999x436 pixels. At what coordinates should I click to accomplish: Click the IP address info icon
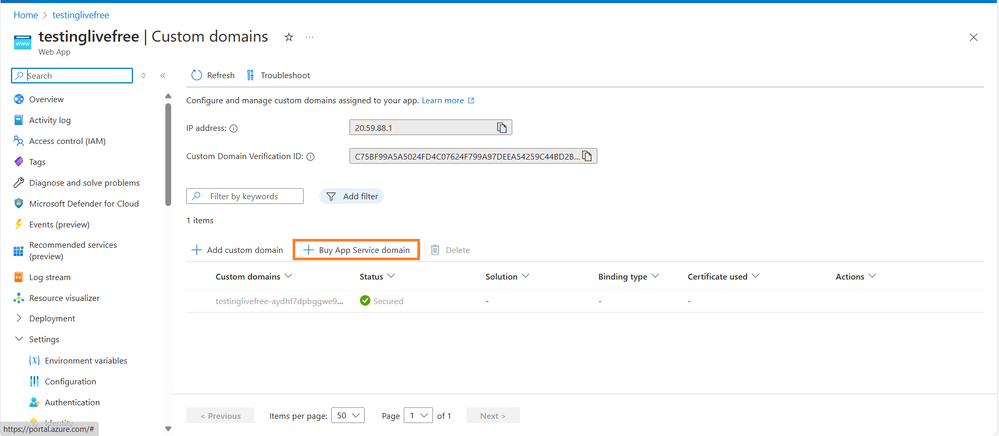coord(233,128)
